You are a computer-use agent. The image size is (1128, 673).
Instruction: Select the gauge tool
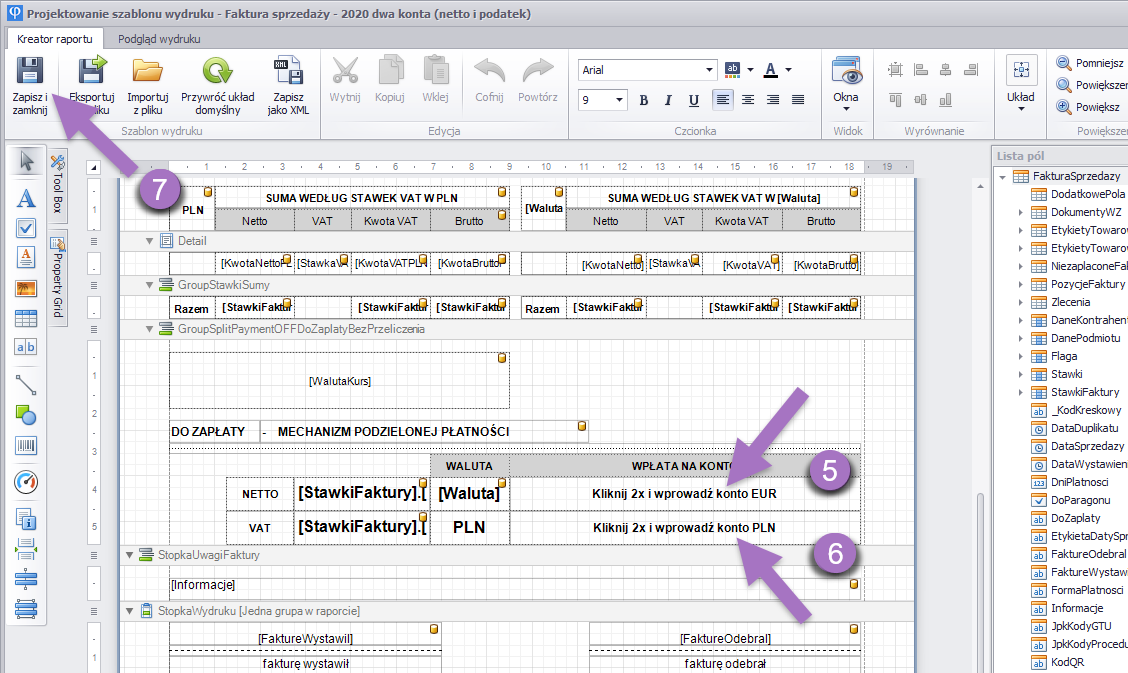click(x=26, y=482)
